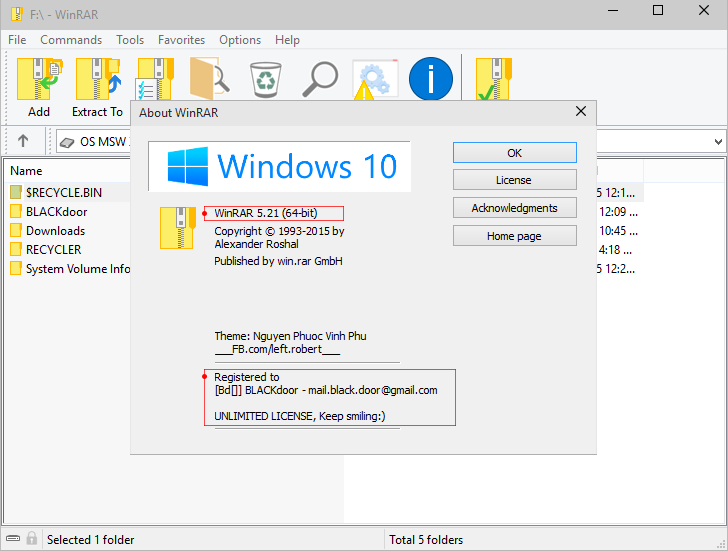Click the 'Published by win.rar GmbH' text
This screenshot has width=728, height=551.
click(278, 261)
